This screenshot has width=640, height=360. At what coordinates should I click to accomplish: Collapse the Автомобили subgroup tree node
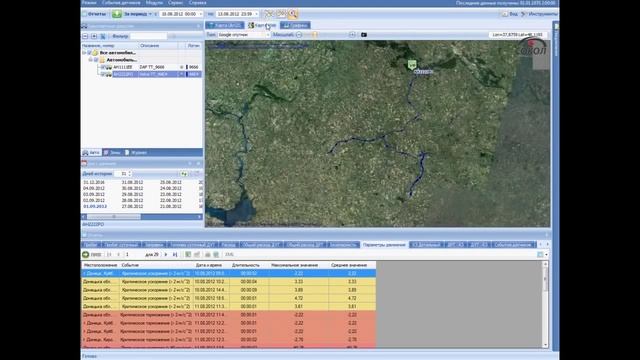(91, 60)
